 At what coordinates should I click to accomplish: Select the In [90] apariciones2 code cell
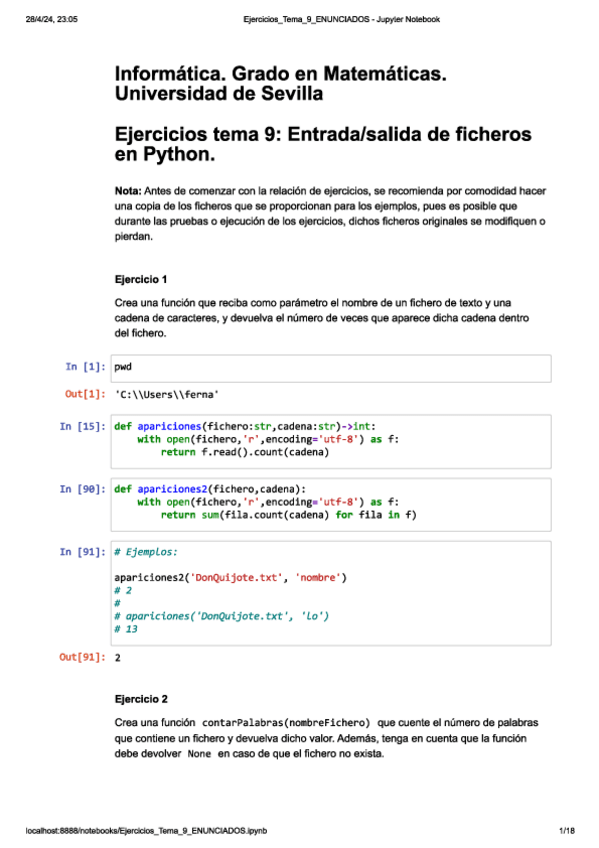pyautogui.click(x=331, y=504)
